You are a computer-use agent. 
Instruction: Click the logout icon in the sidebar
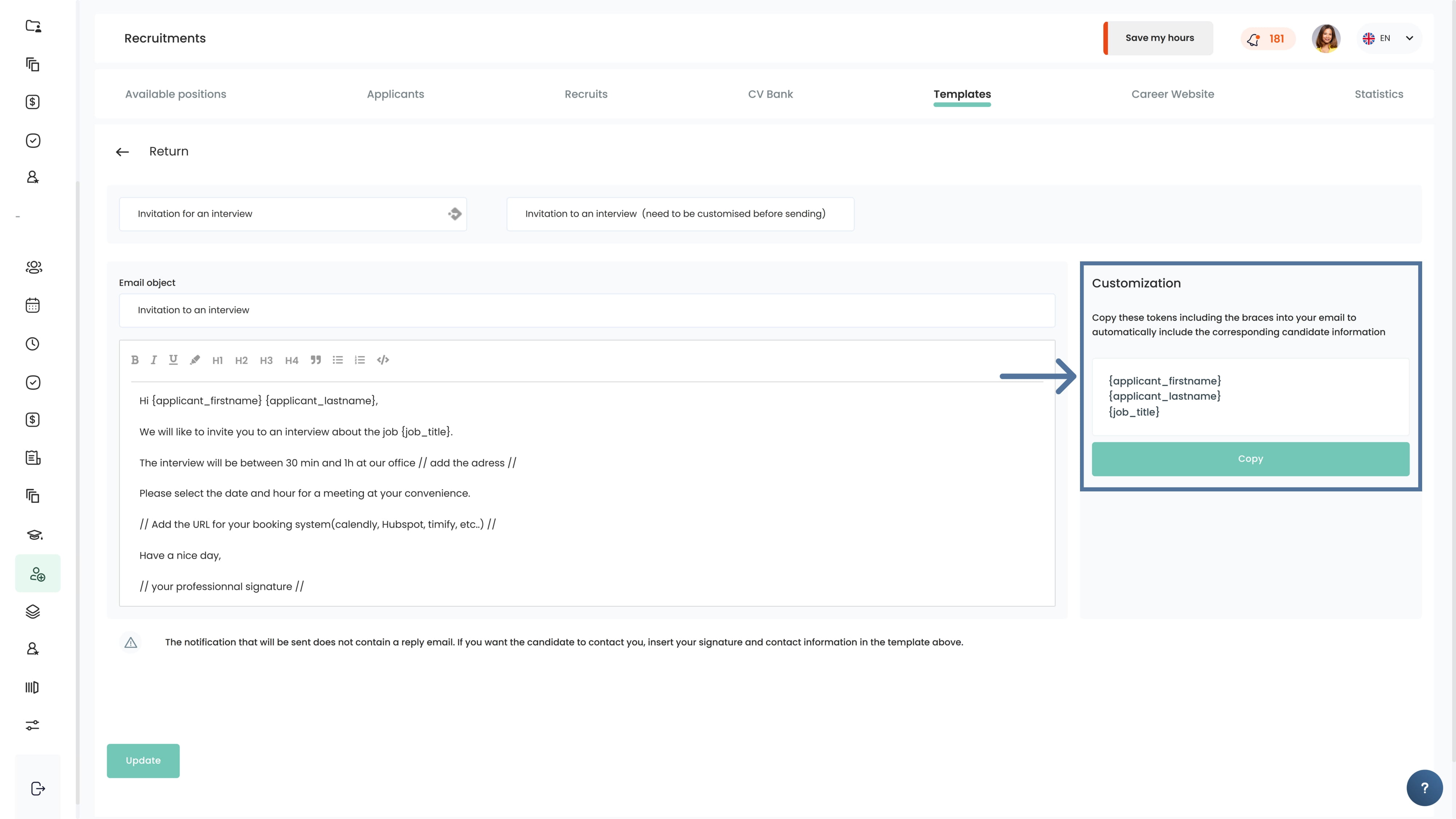(x=38, y=788)
